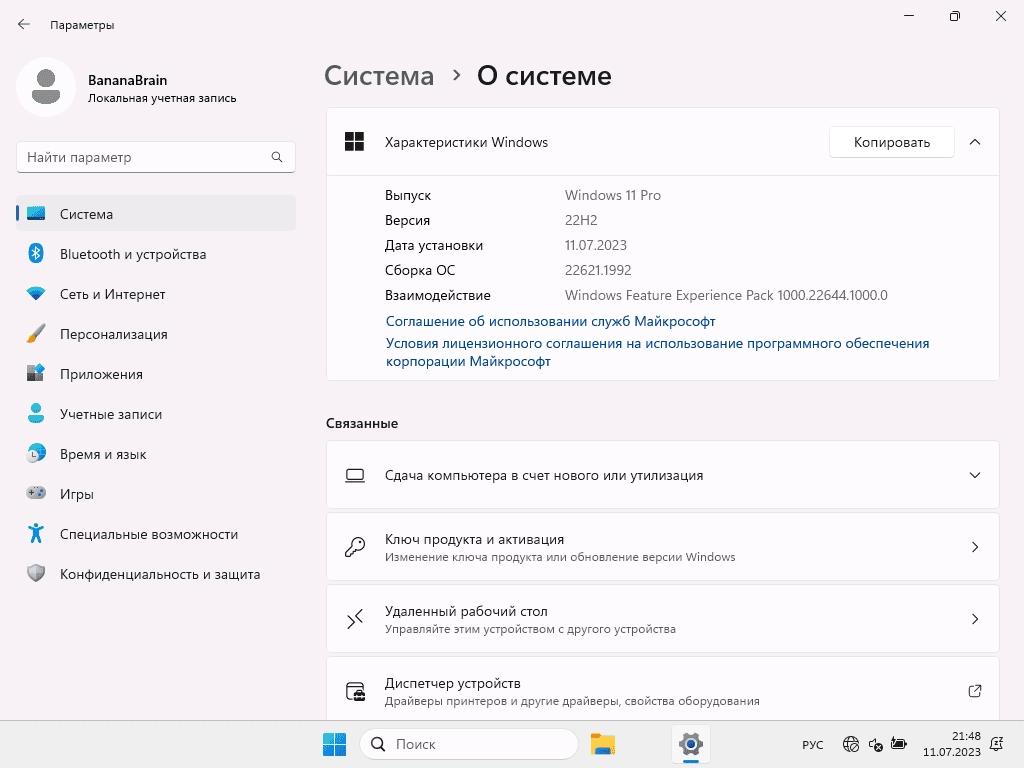This screenshot has width=1024, height=768.
Task: Go back using the arrow icon
Action: (24, 24)
